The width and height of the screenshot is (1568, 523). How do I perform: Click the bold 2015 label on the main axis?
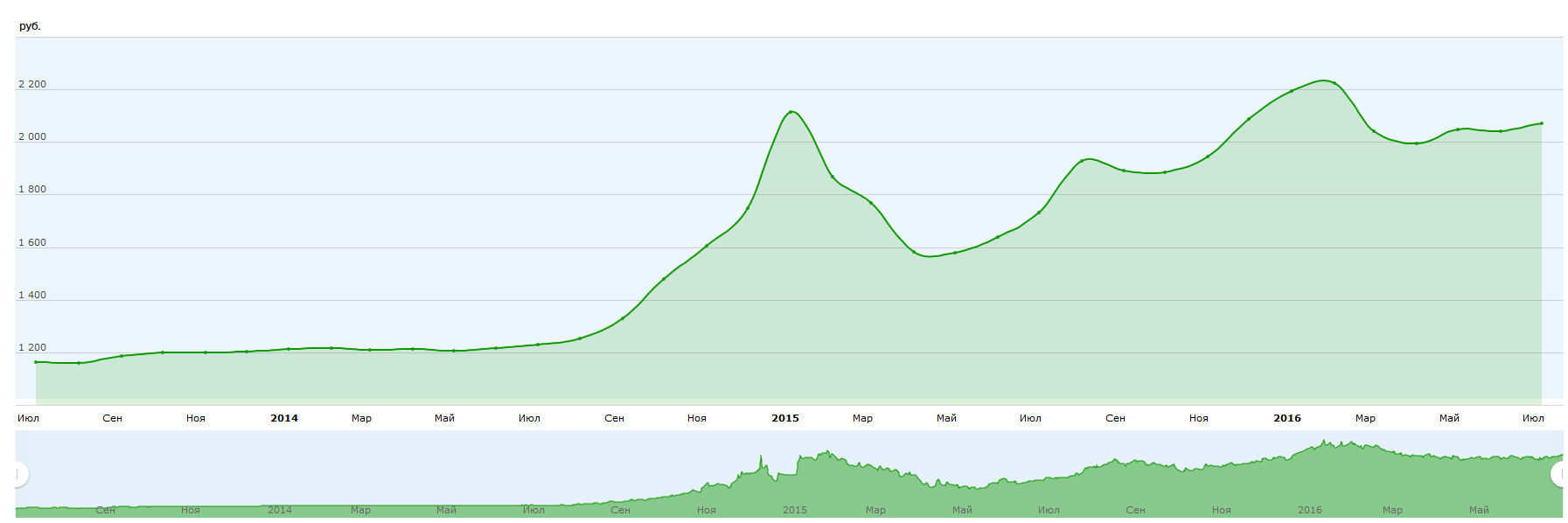(784, 418)
